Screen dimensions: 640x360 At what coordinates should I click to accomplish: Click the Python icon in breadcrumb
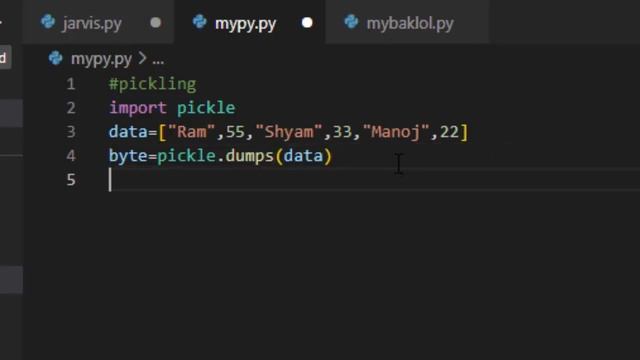pos(56,58)
